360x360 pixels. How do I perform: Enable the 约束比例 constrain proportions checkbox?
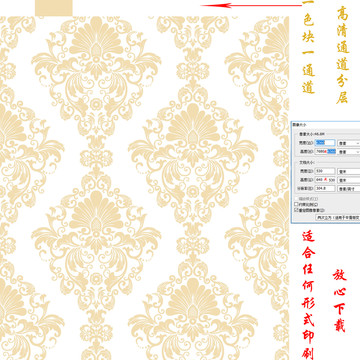click(296, 204)
